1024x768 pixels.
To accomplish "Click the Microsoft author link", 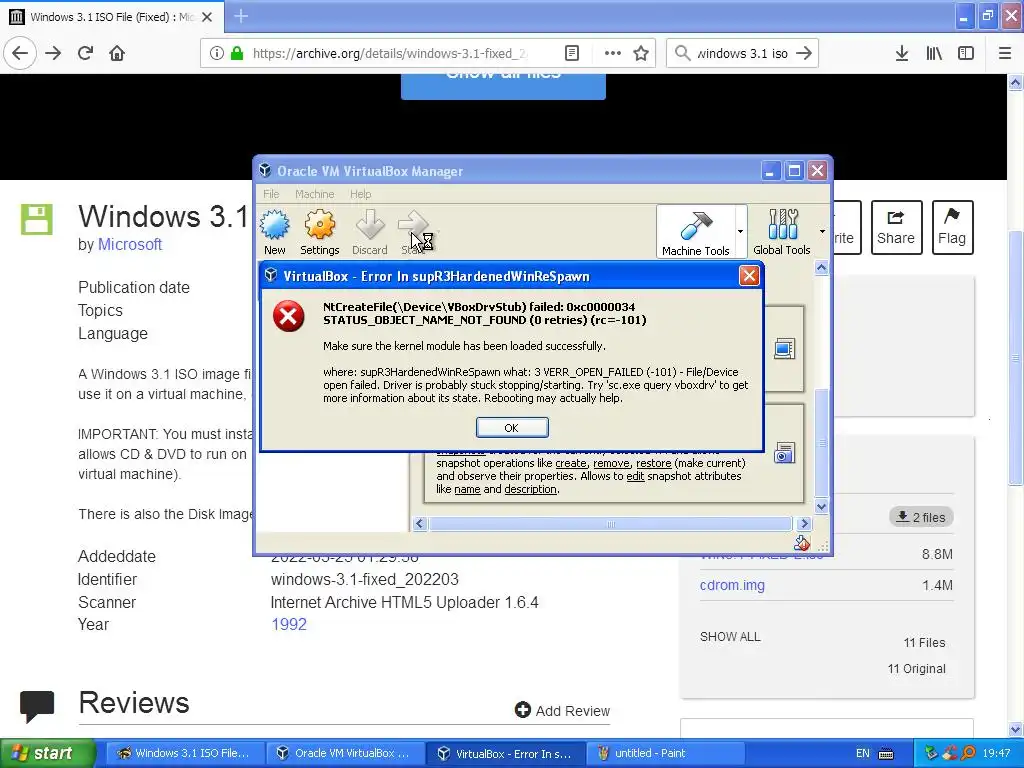I will tap(130, 244).
